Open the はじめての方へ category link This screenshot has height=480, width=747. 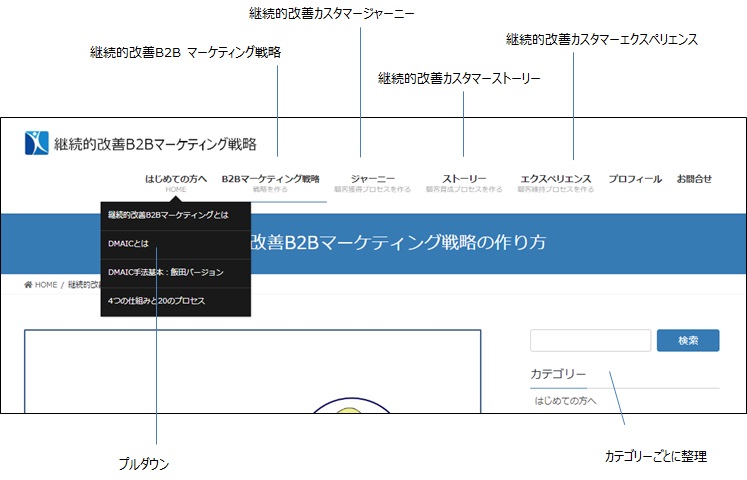point(565,401)
